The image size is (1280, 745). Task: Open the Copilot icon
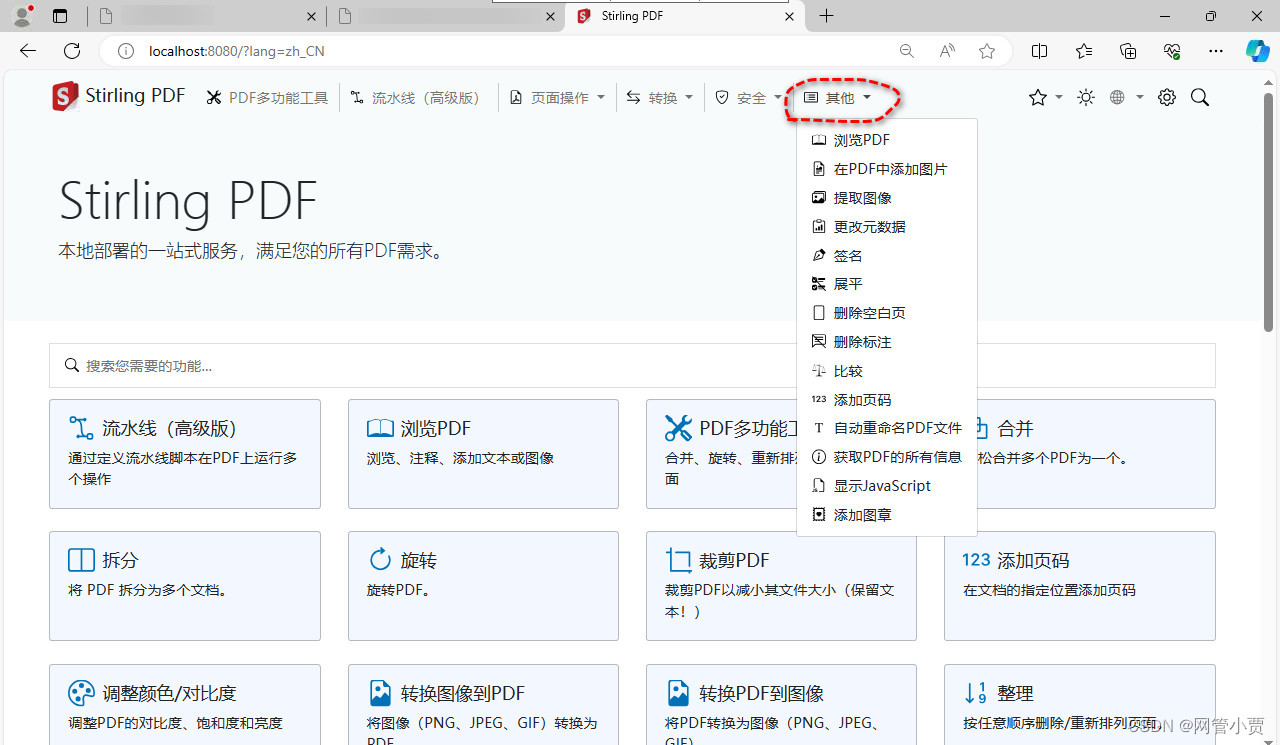(1257, 51)
